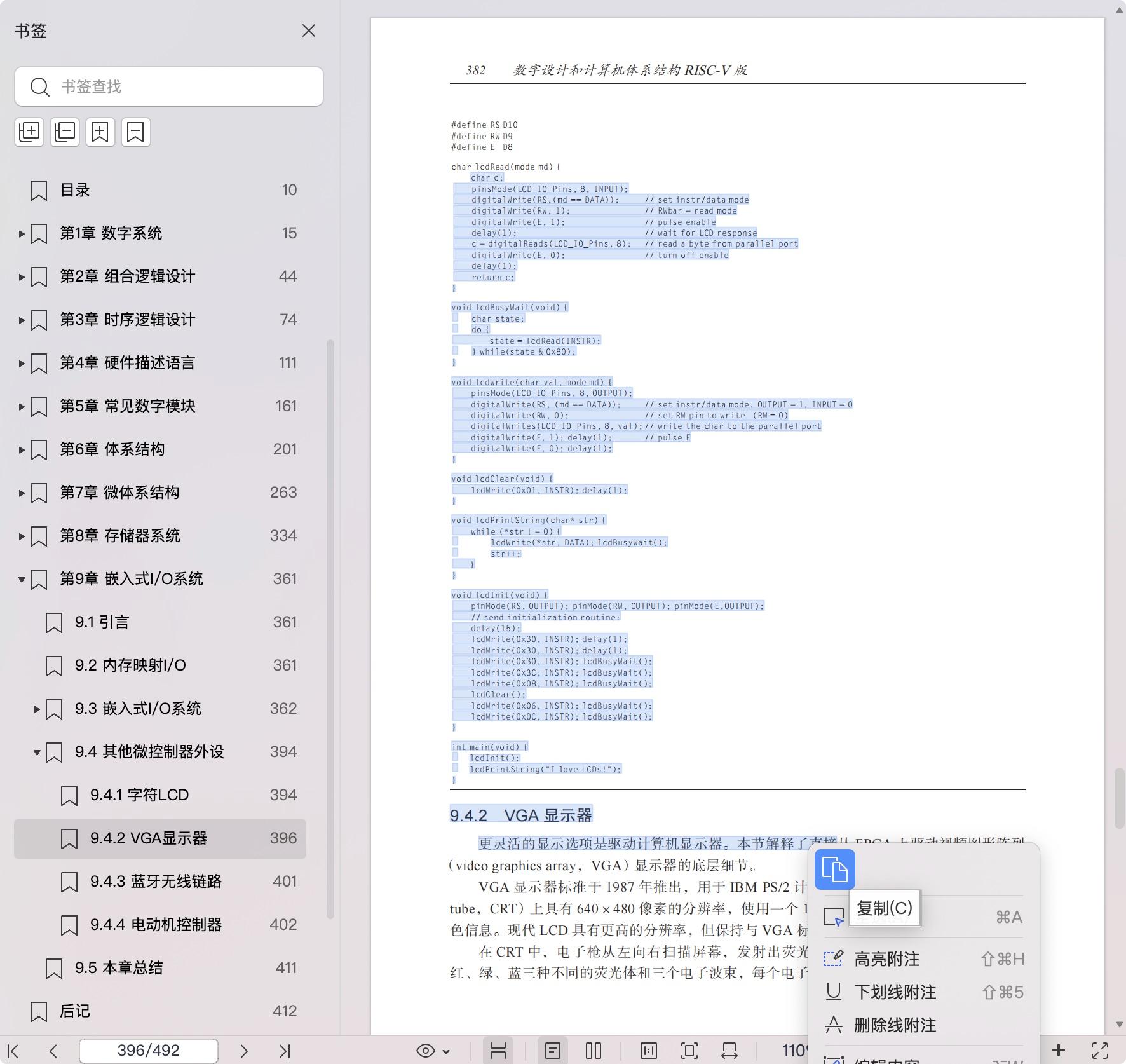Image resolution: width=1126 pixels, height=1064 pixels.
Task: Select 下划线附注 in the context menu
Action: click(x=895, y=992)
